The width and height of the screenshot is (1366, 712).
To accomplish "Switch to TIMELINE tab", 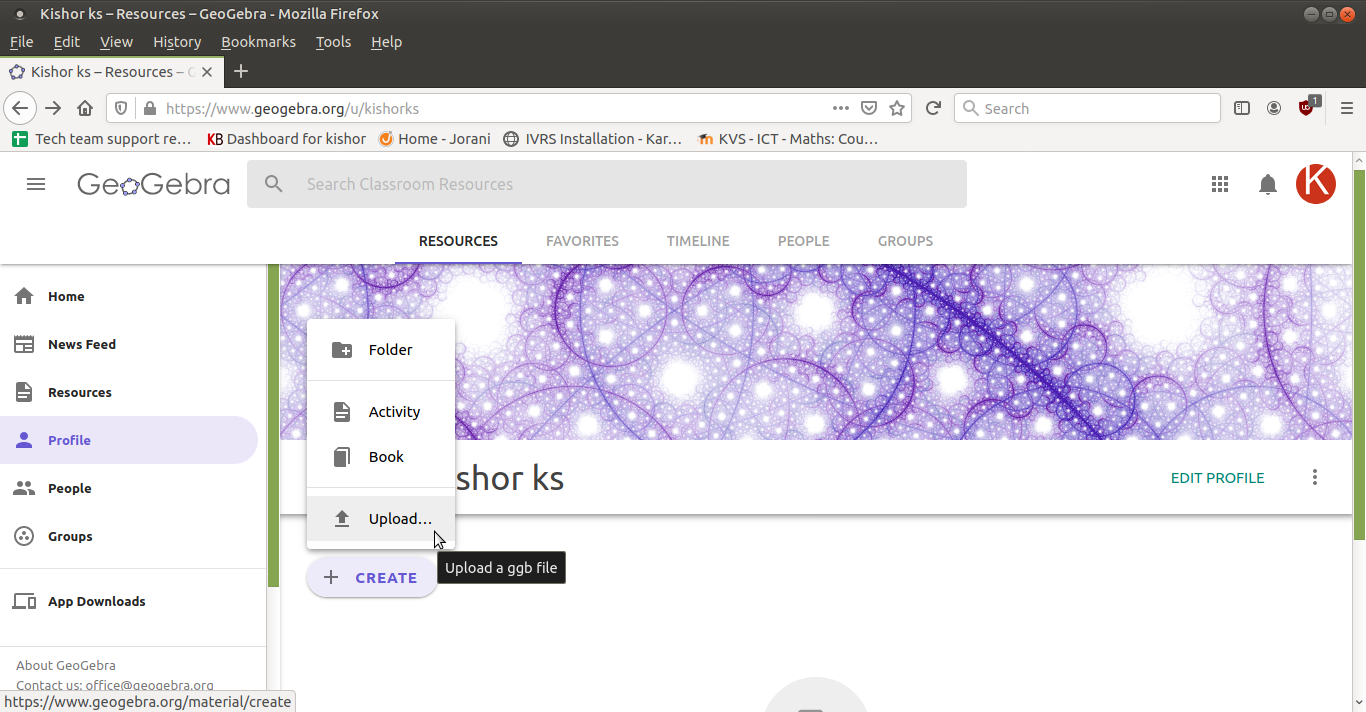I will pyautogui.click(x=698, y=241).
